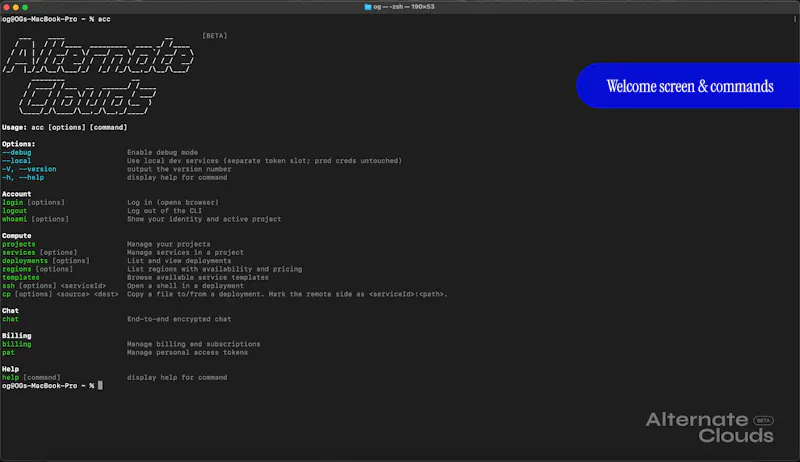Click the '<serviceId>' argument after ssh
Image resolution: width=800 pixels, height=462 pixels.
83,286
